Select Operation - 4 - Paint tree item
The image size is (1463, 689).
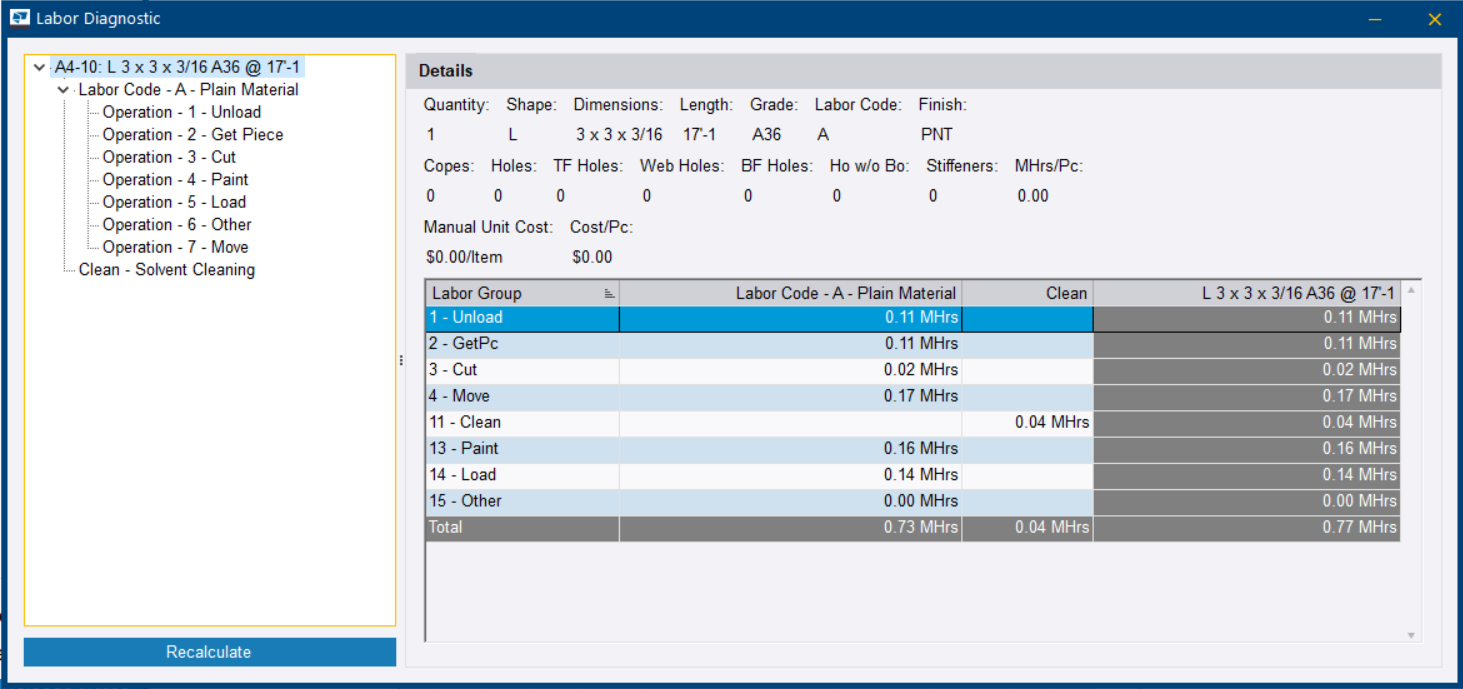point(175,180)
